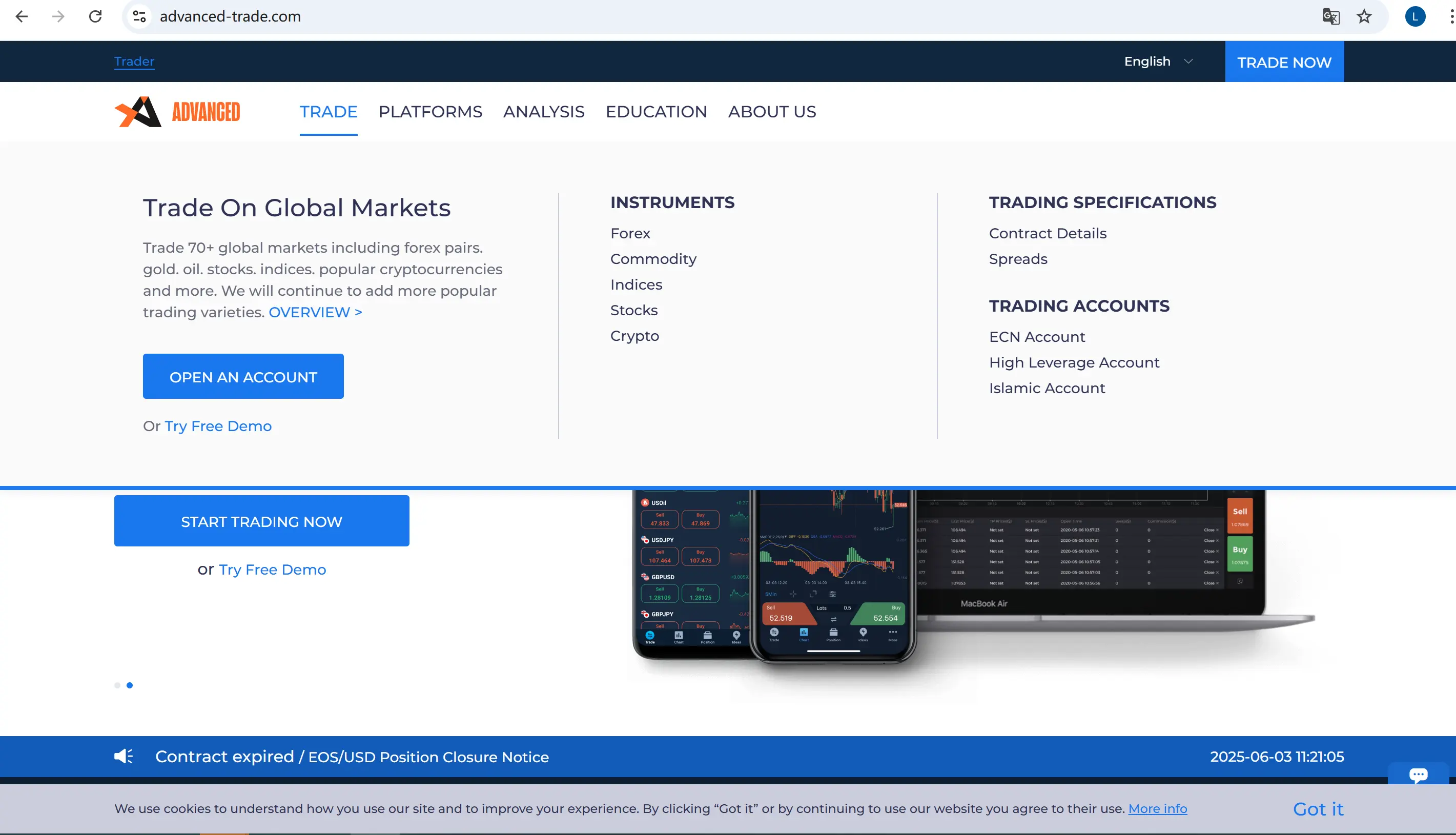Click the browser back arrow

point(22,16)
